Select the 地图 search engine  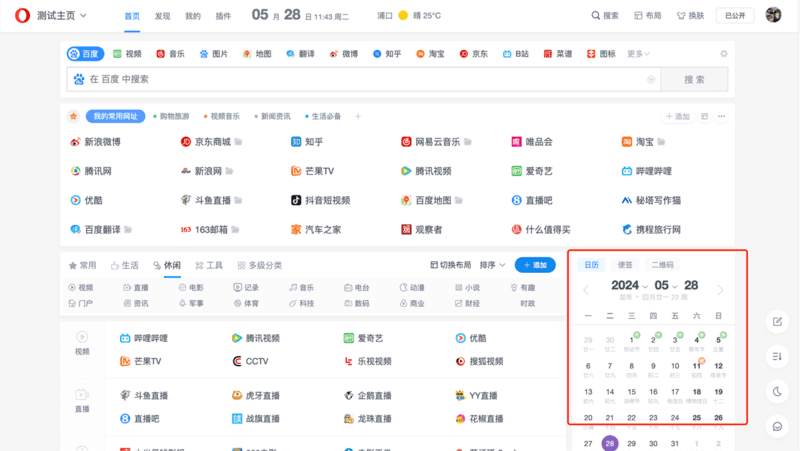tap(257, 54)
